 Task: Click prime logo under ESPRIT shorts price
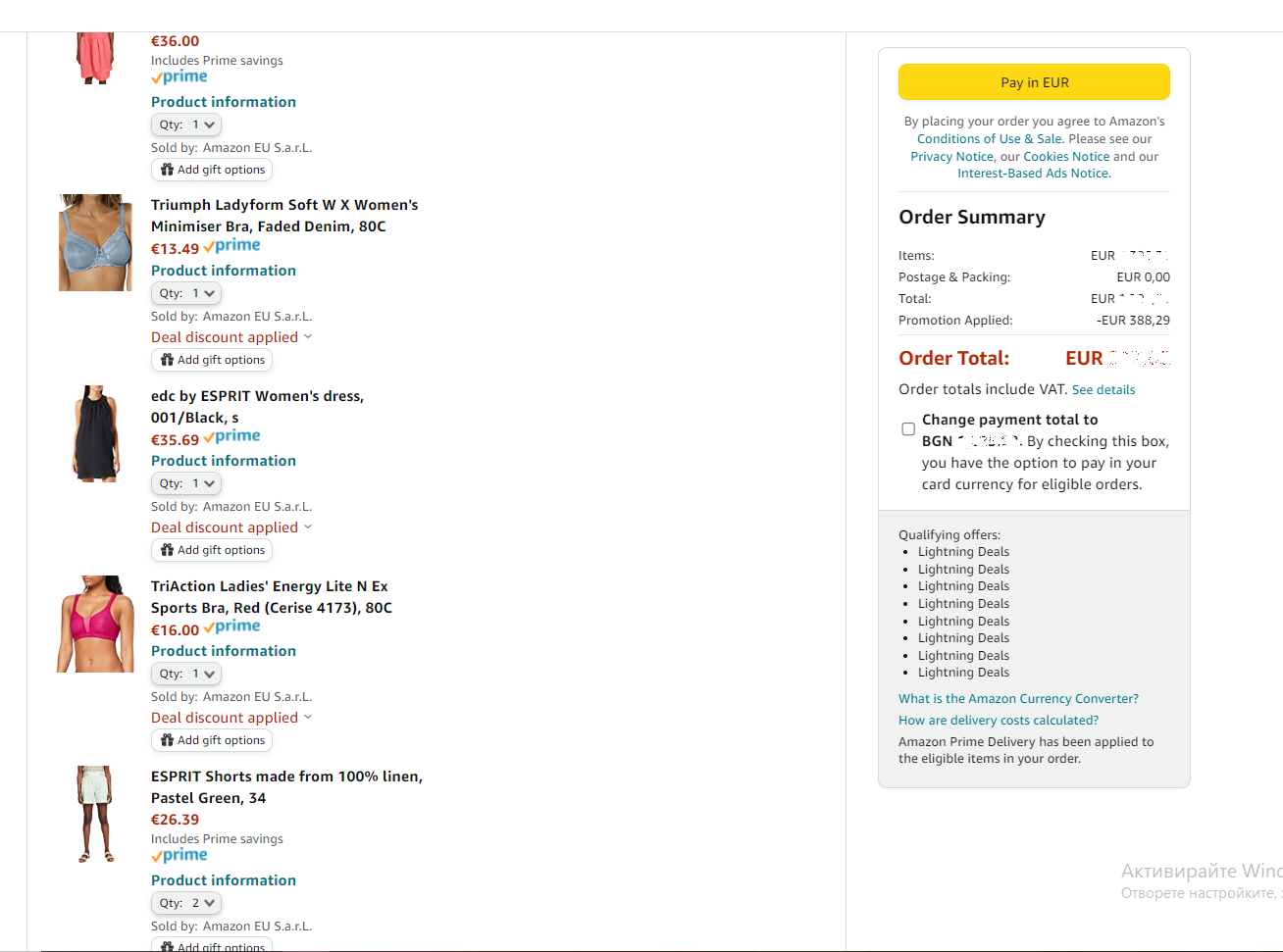click(180, 856)
